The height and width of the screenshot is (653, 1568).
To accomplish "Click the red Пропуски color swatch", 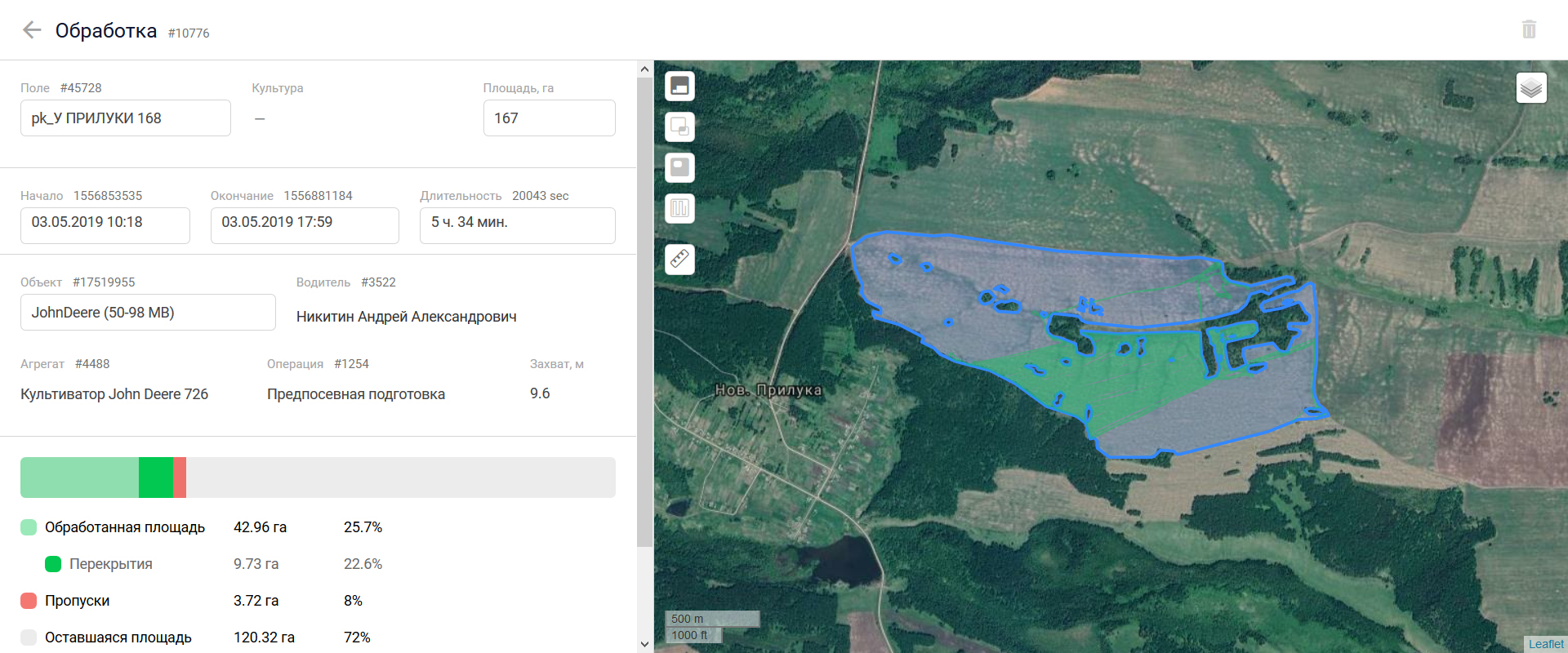I will tap(29, 601).
